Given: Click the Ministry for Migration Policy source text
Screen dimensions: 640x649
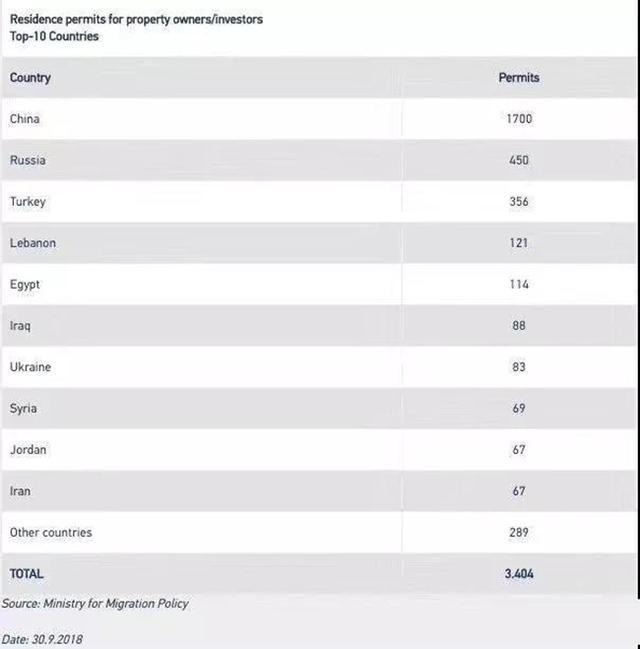Looking at the screenshot, I should tap(116, 604).
